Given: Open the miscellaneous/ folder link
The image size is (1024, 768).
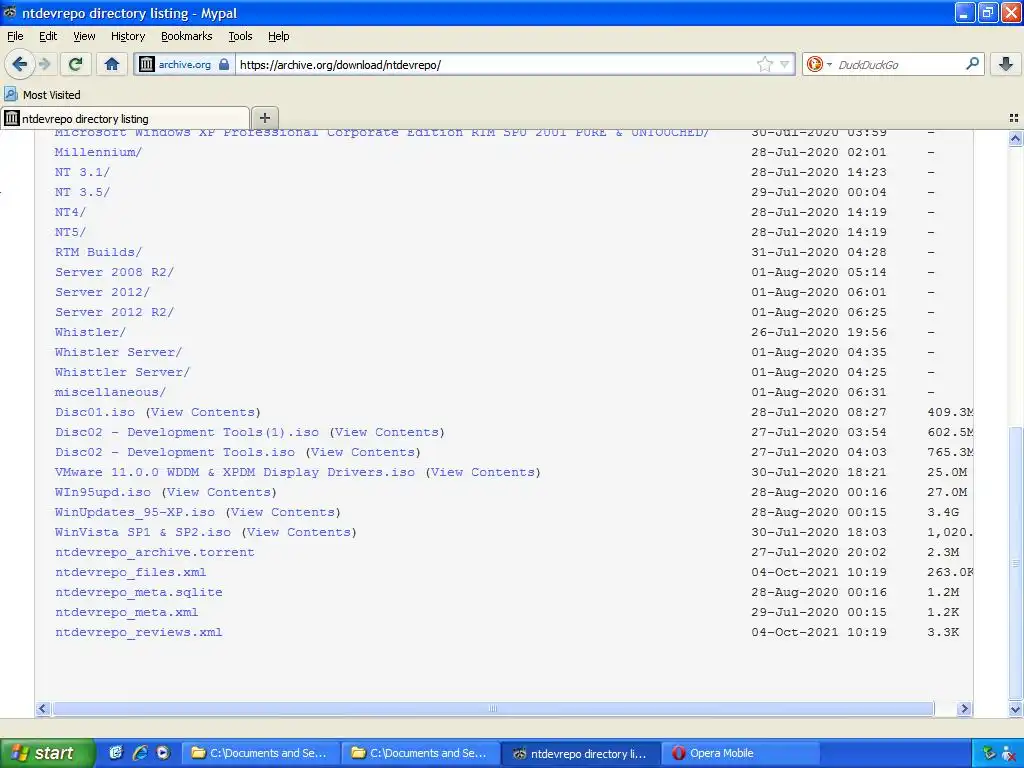Looking at the screenshot, I should click(x=110, y=392).
